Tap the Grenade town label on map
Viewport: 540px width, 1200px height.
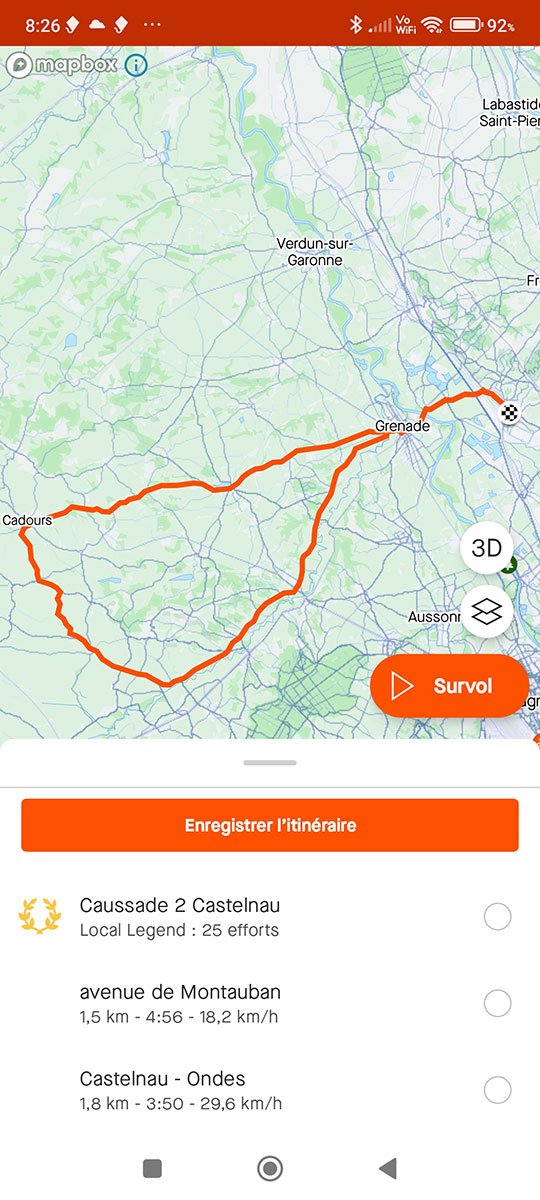click(x=402, y=426)
